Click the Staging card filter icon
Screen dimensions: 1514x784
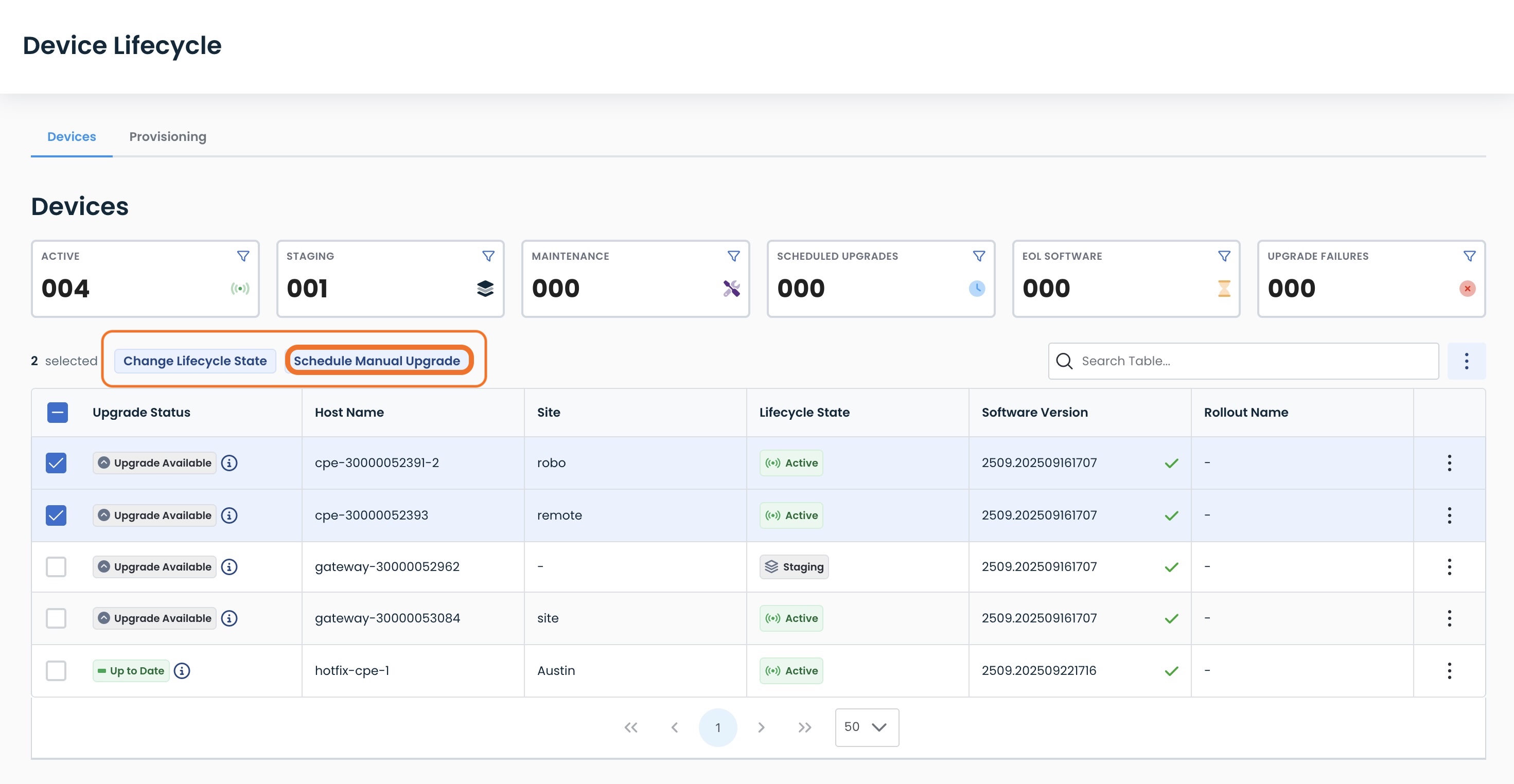(488, 256)
